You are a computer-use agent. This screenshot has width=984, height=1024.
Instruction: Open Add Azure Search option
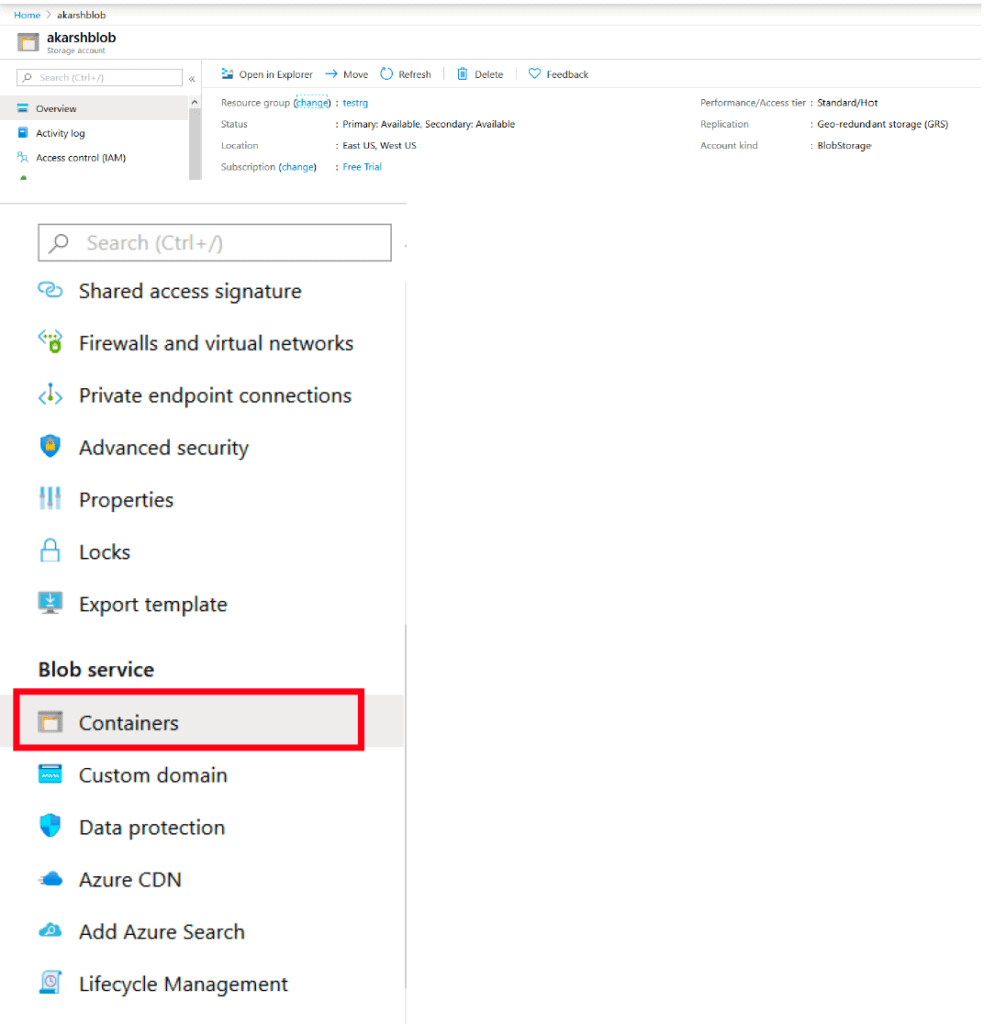(x=161, y=931)
